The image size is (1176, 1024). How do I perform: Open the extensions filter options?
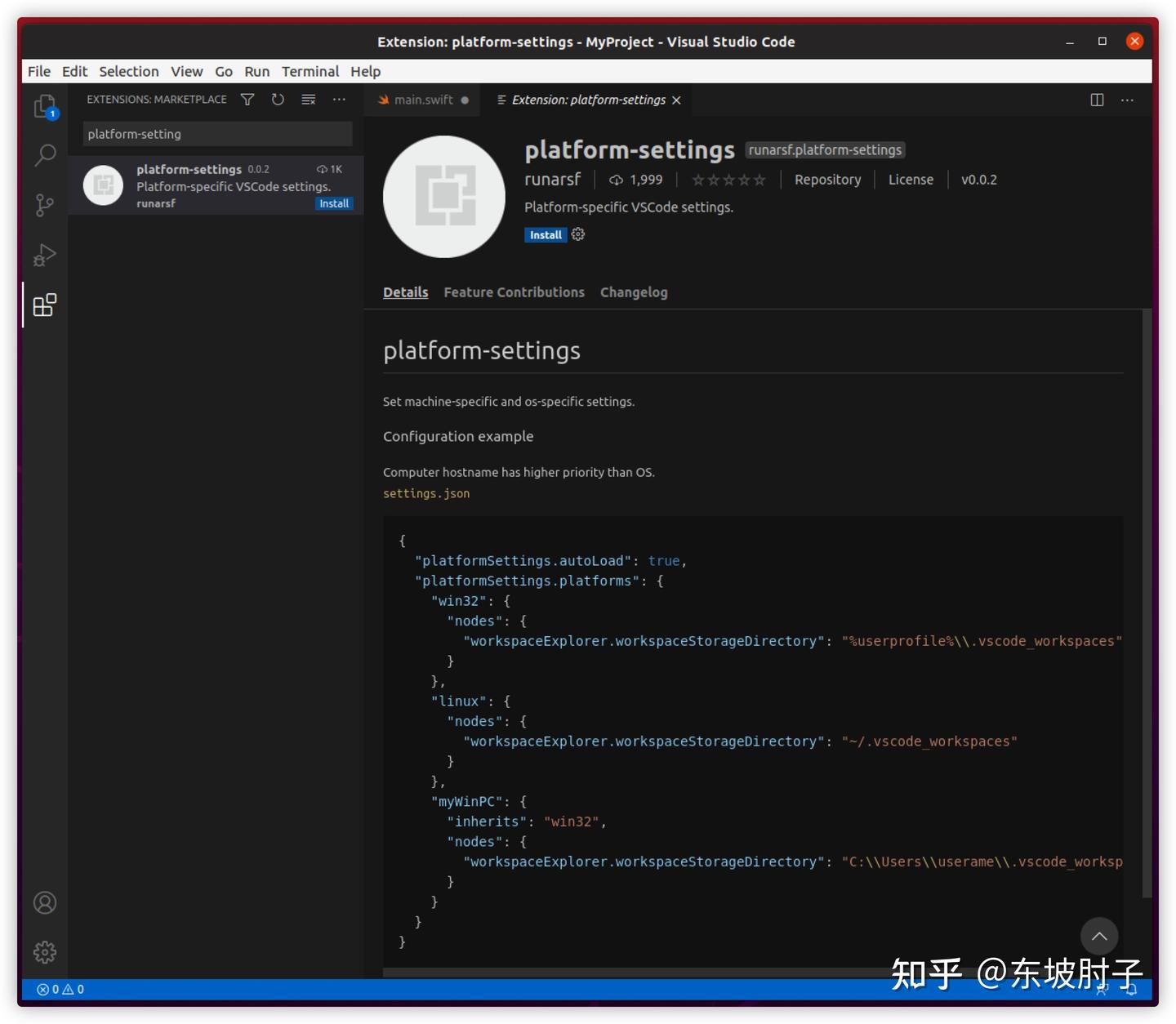tap(247, 99)
